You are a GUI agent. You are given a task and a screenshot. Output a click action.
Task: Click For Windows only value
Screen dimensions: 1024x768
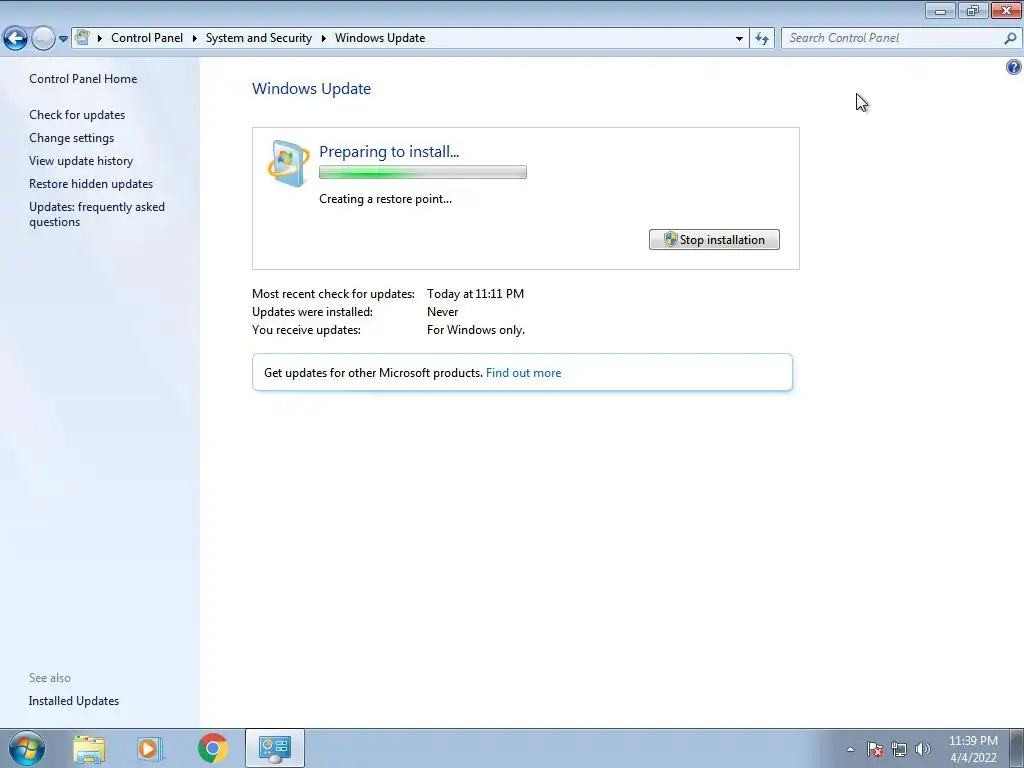tap(475, 330)
